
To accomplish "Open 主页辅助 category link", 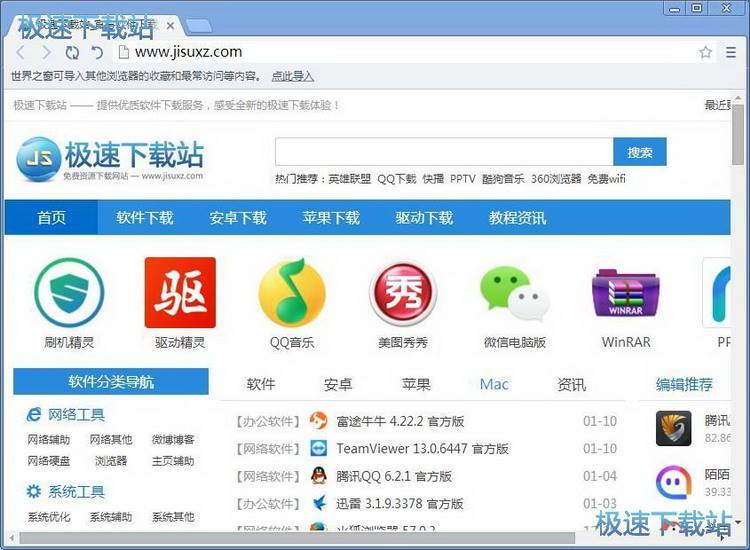I will pyautogui.click(x=173, y=461).
